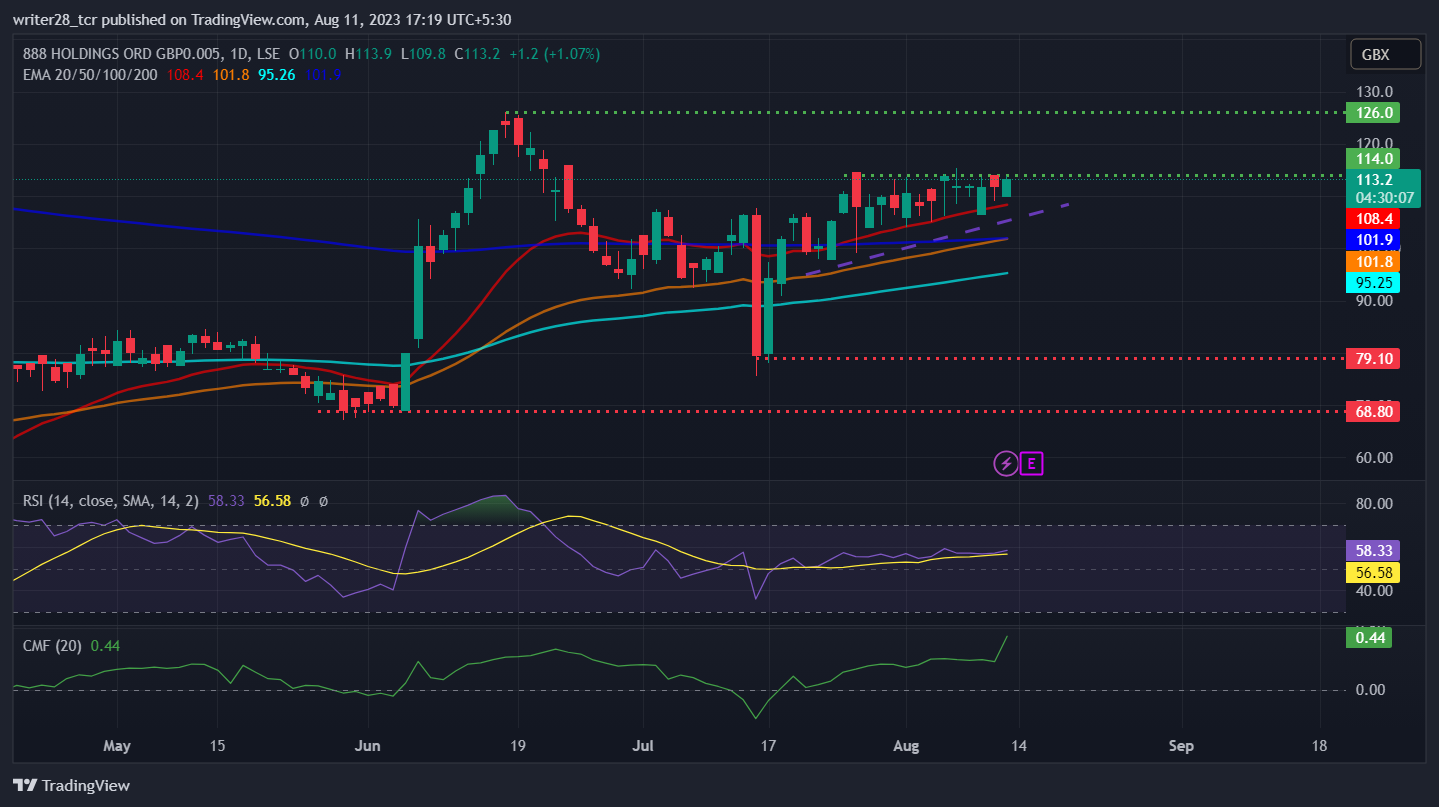Click the 04:30:07 bar countdown timer
This screenshot has height=807, width=1439.
1384,197
